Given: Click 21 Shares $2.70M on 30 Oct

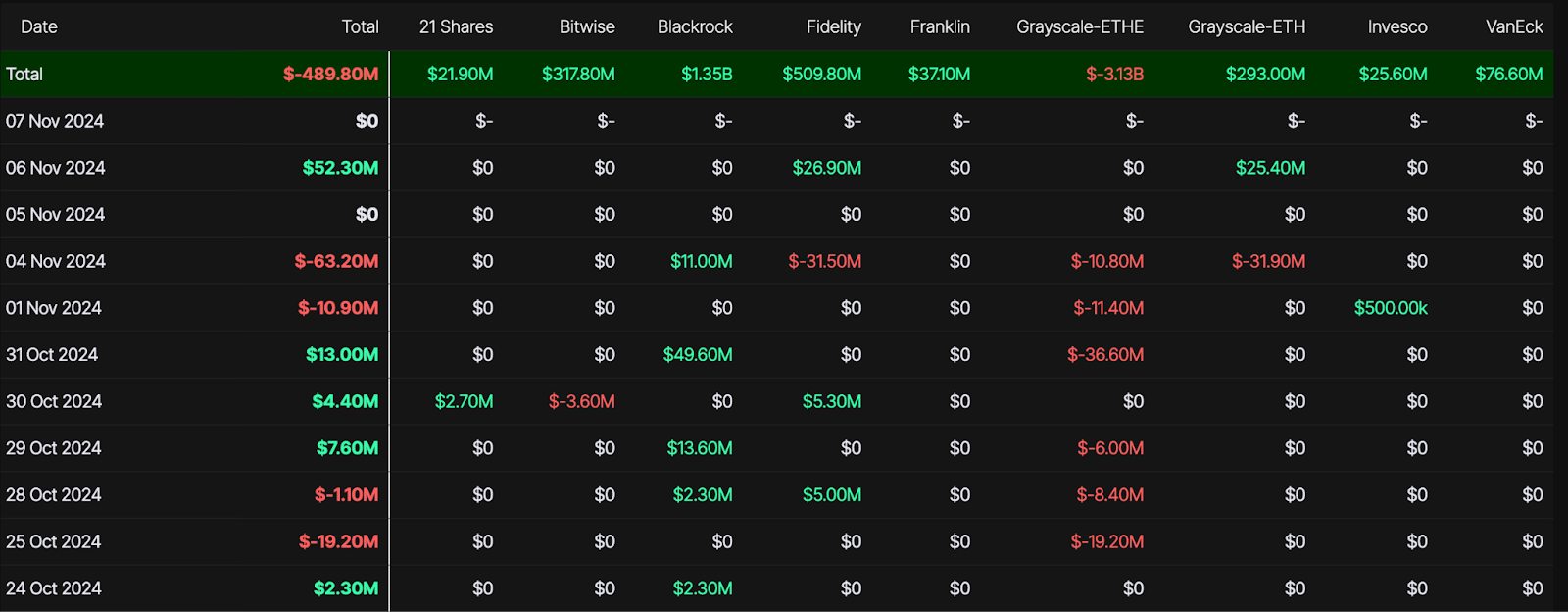Looking at the screenshot, I should coord(464,401).
